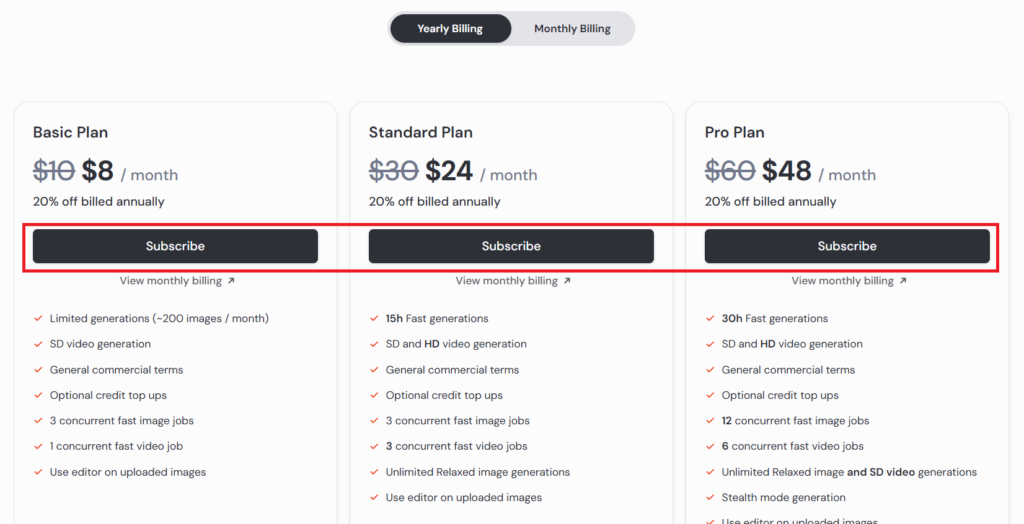The height and width of the screenshot is (524, 1024).
Task: Switch to Yearly Billing option
Action: [450, 29]
